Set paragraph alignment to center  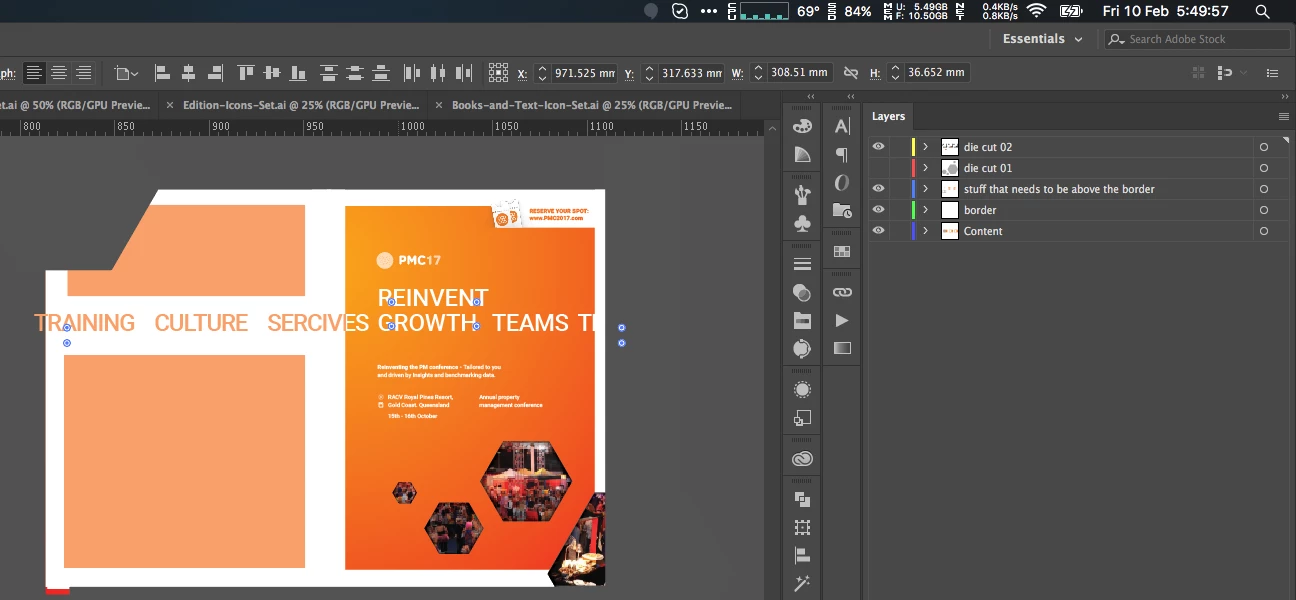(59, 73)
